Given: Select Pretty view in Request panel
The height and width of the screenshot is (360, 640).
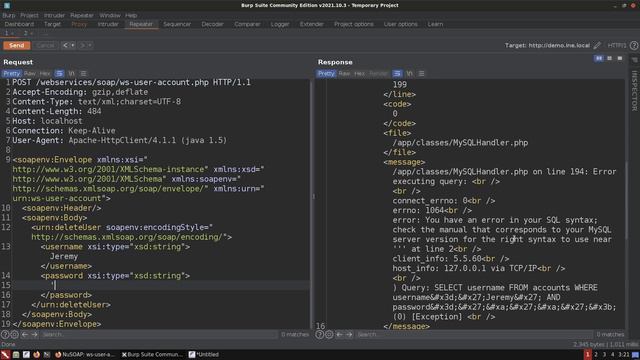Looking at the screenshot, I should click(x=11, y=73).
